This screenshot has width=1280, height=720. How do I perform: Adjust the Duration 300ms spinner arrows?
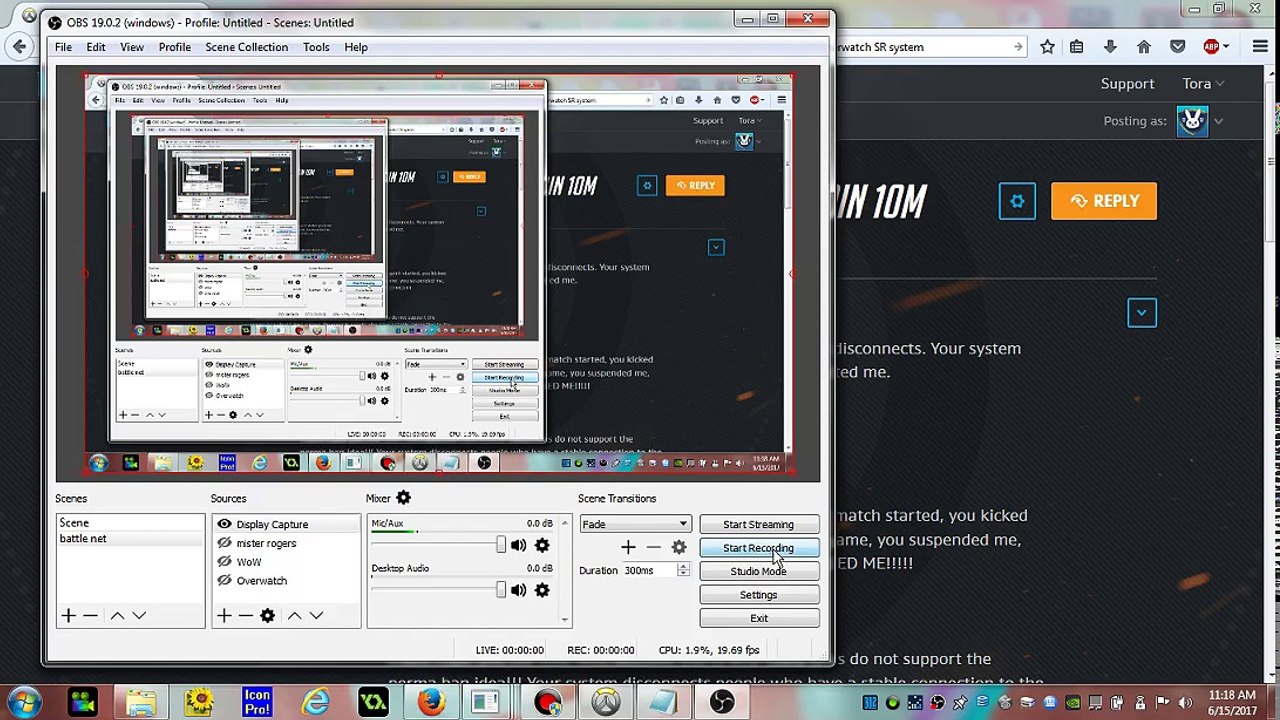[x=683, y=570]
